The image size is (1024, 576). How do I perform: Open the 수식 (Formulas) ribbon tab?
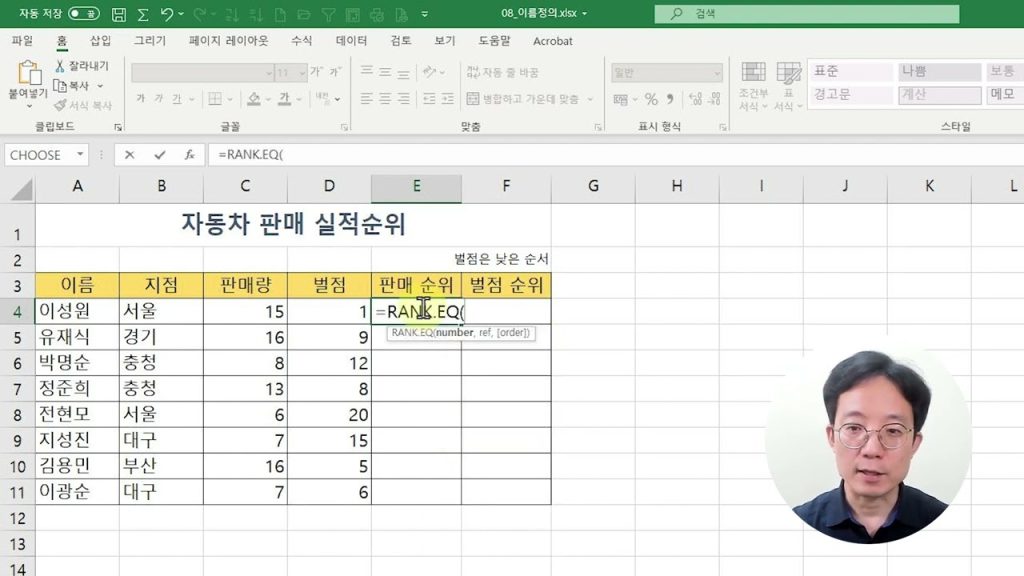click(301, 41)
